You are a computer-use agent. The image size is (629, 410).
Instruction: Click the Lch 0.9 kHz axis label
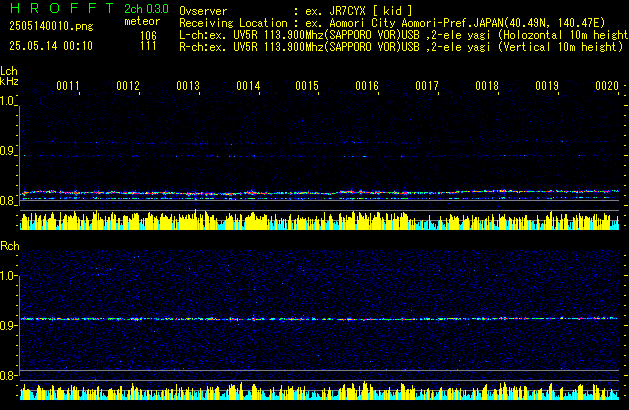[x=7, y=151]
